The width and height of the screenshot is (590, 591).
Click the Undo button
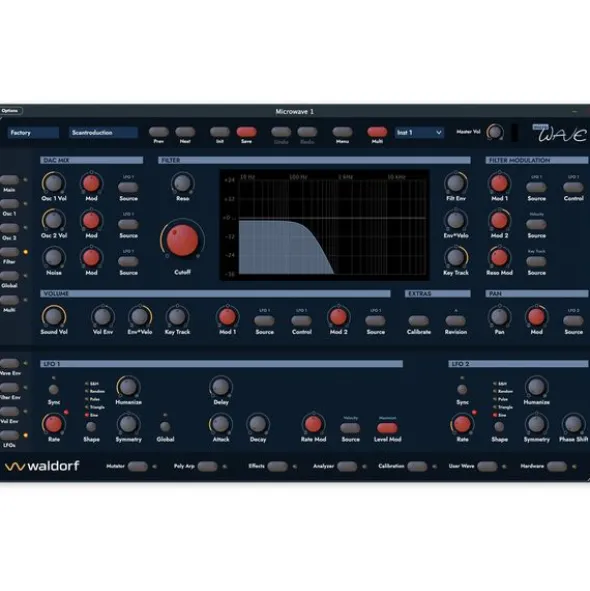(281, 132)
